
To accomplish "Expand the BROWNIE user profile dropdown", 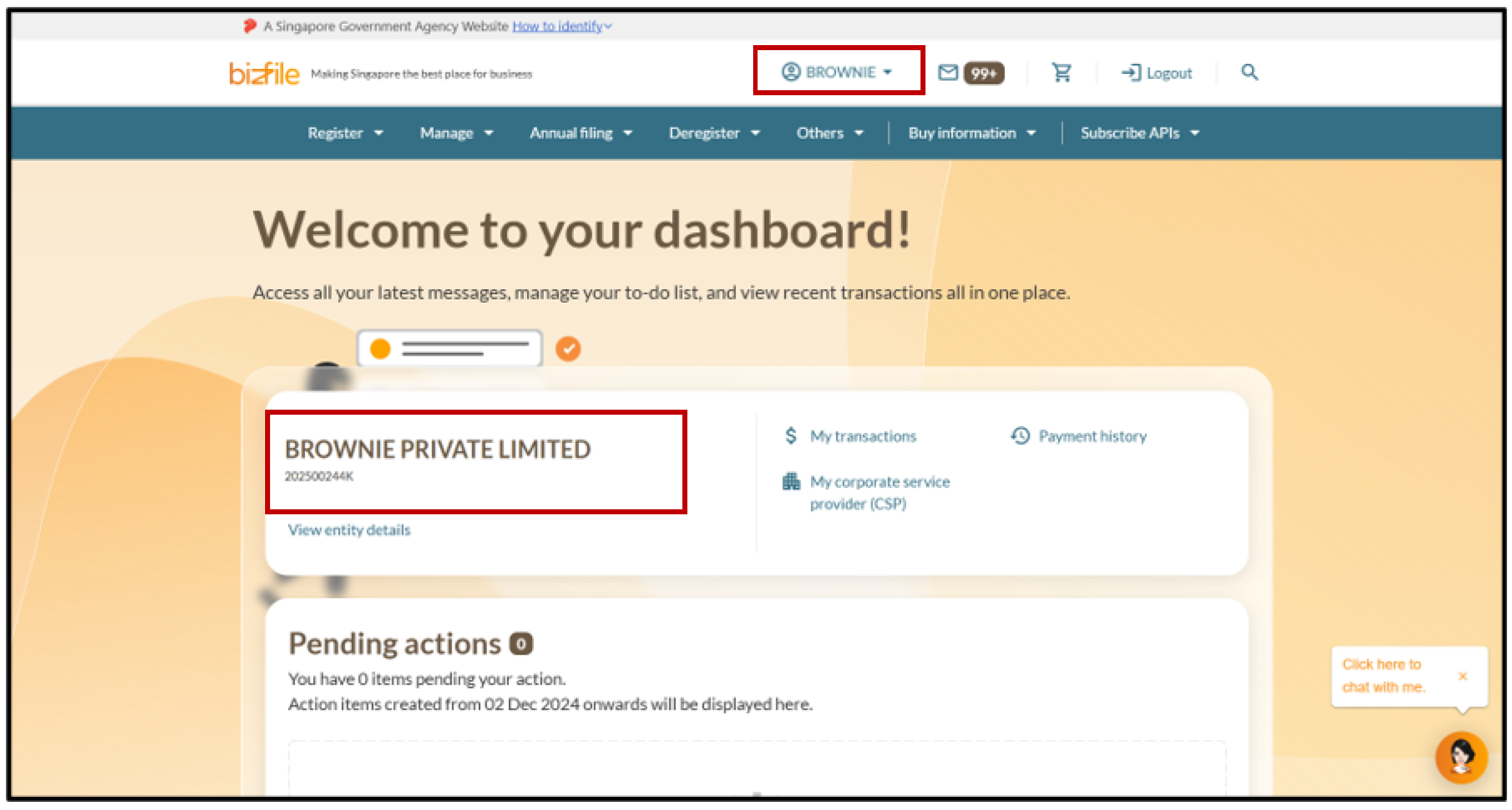I will point(838,72).
